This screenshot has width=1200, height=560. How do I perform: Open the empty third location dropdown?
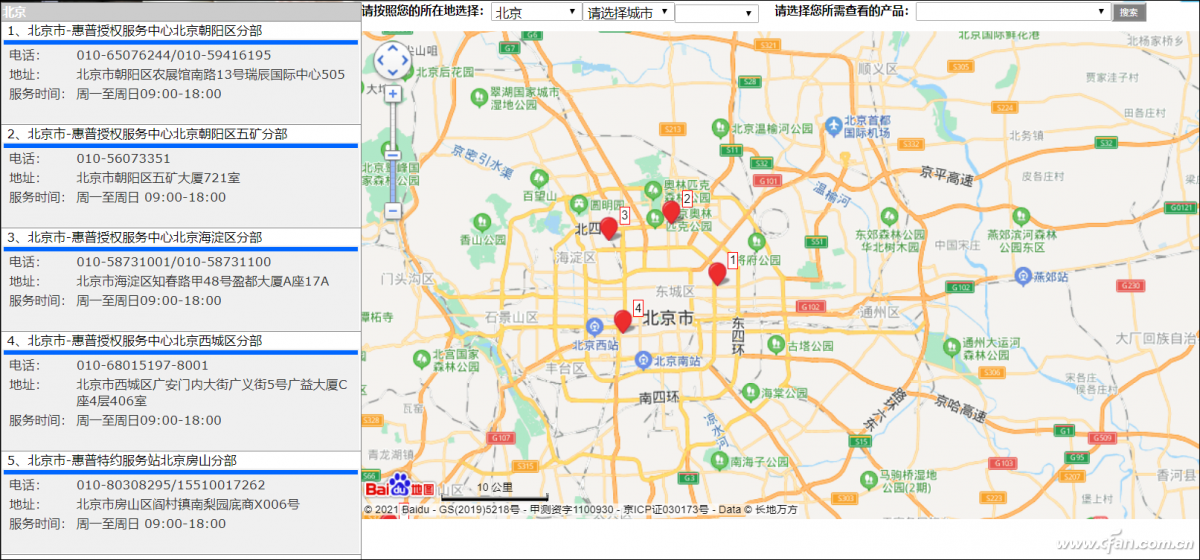pyautogui.click(x=717, y=13)
